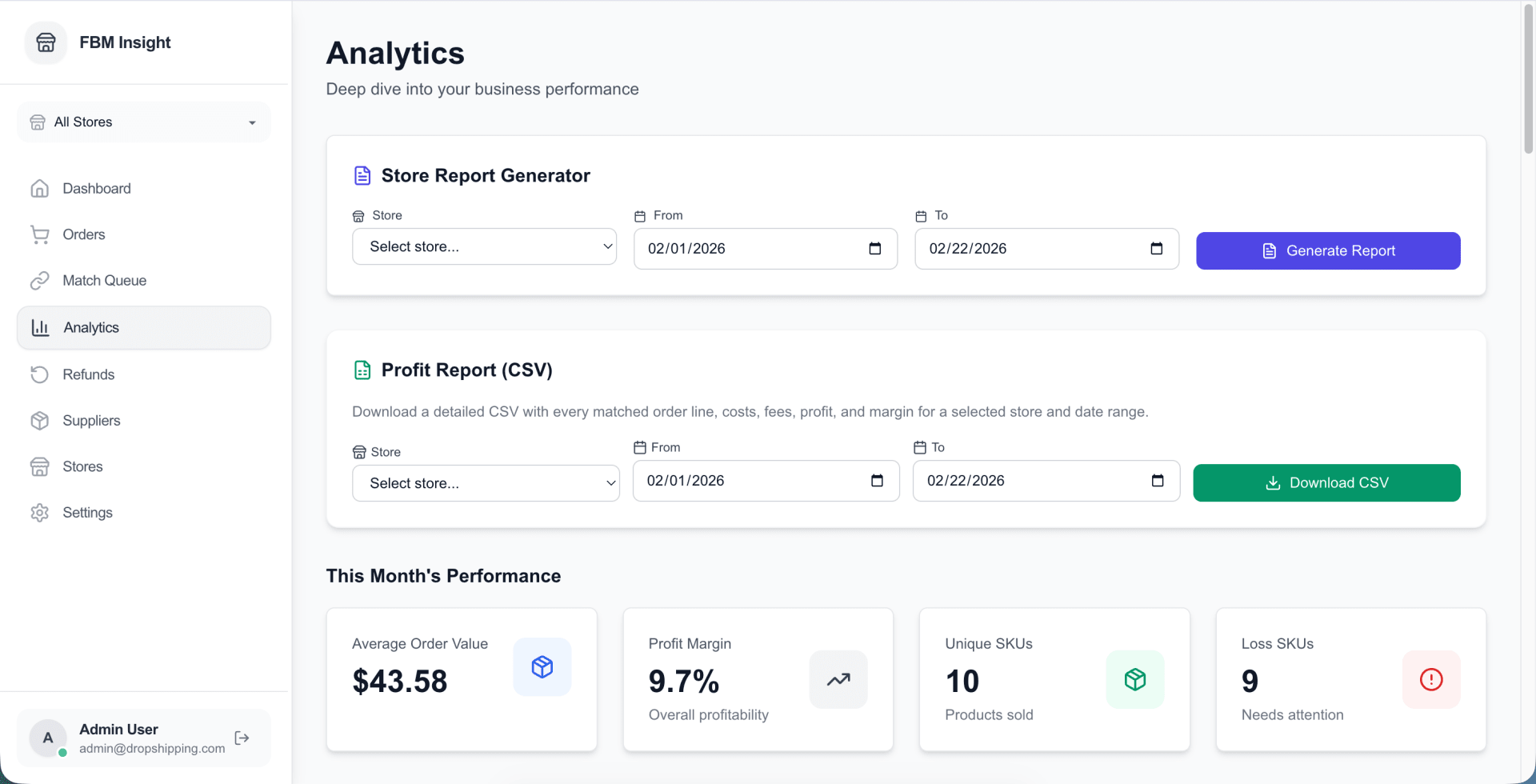Click the Generate Report button
This screenshot has width=1536, height=784.
tap(1328, 250)
